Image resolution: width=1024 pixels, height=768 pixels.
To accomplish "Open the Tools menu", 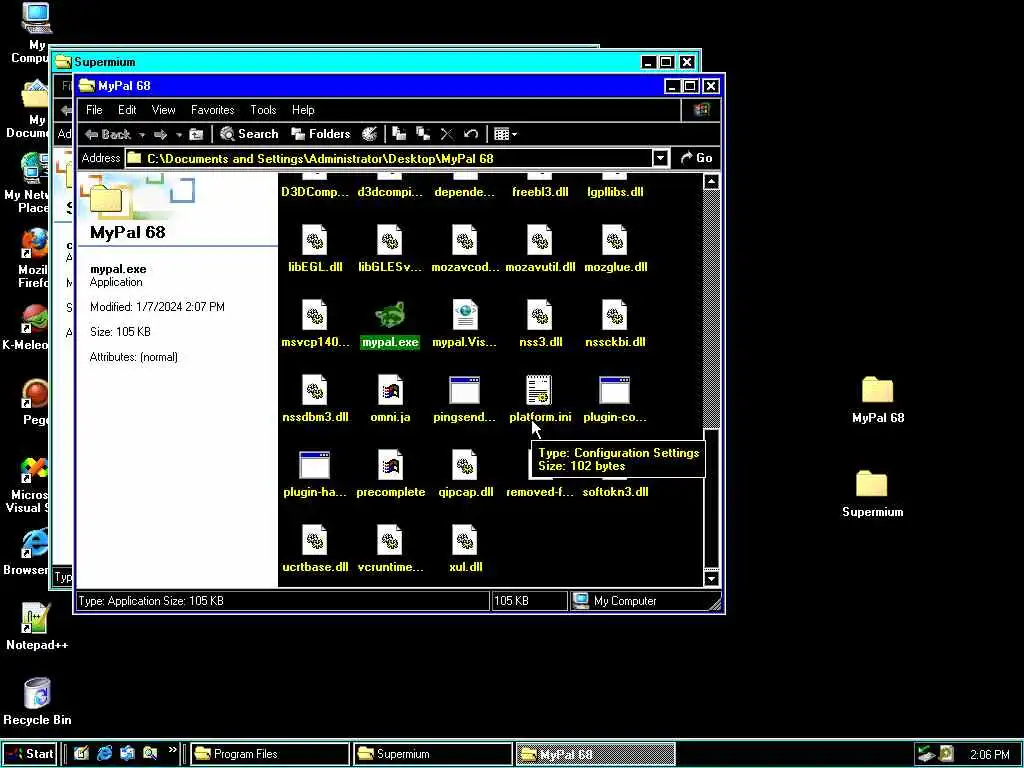I will (x=263, y=110).
